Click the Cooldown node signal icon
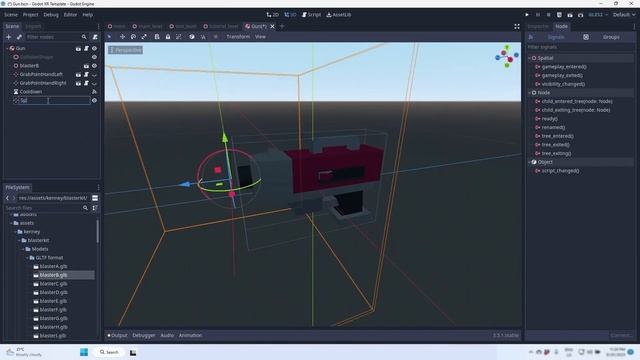 click(94, 92)
